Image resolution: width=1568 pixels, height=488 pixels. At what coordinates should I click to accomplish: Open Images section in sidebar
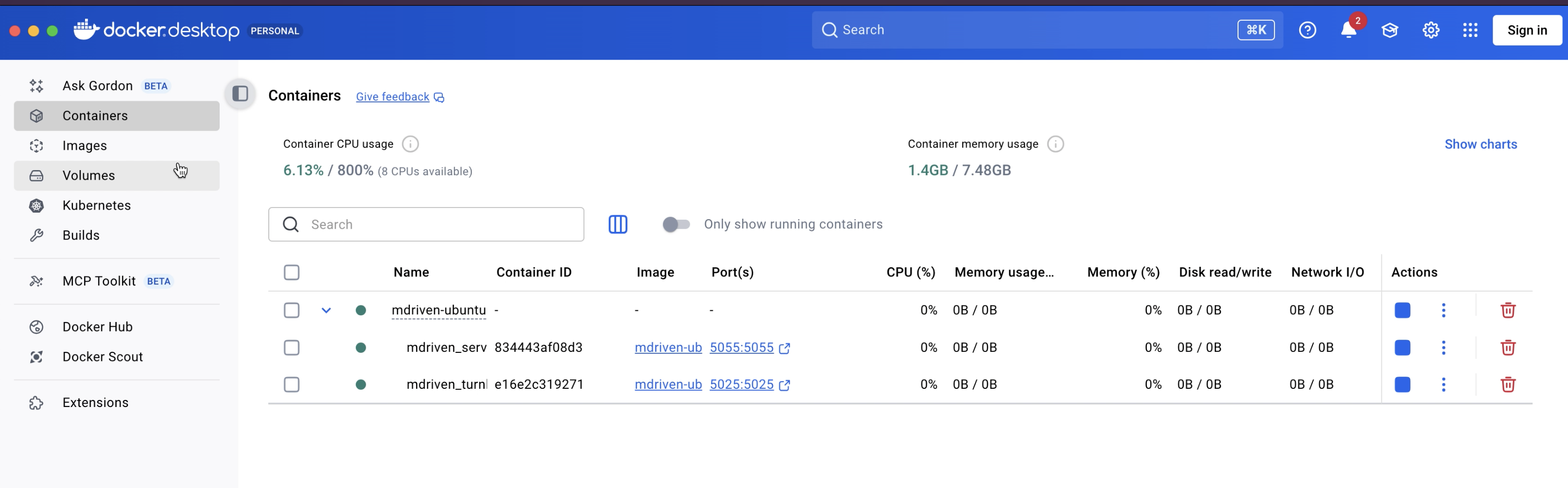[x=85, y=146]
